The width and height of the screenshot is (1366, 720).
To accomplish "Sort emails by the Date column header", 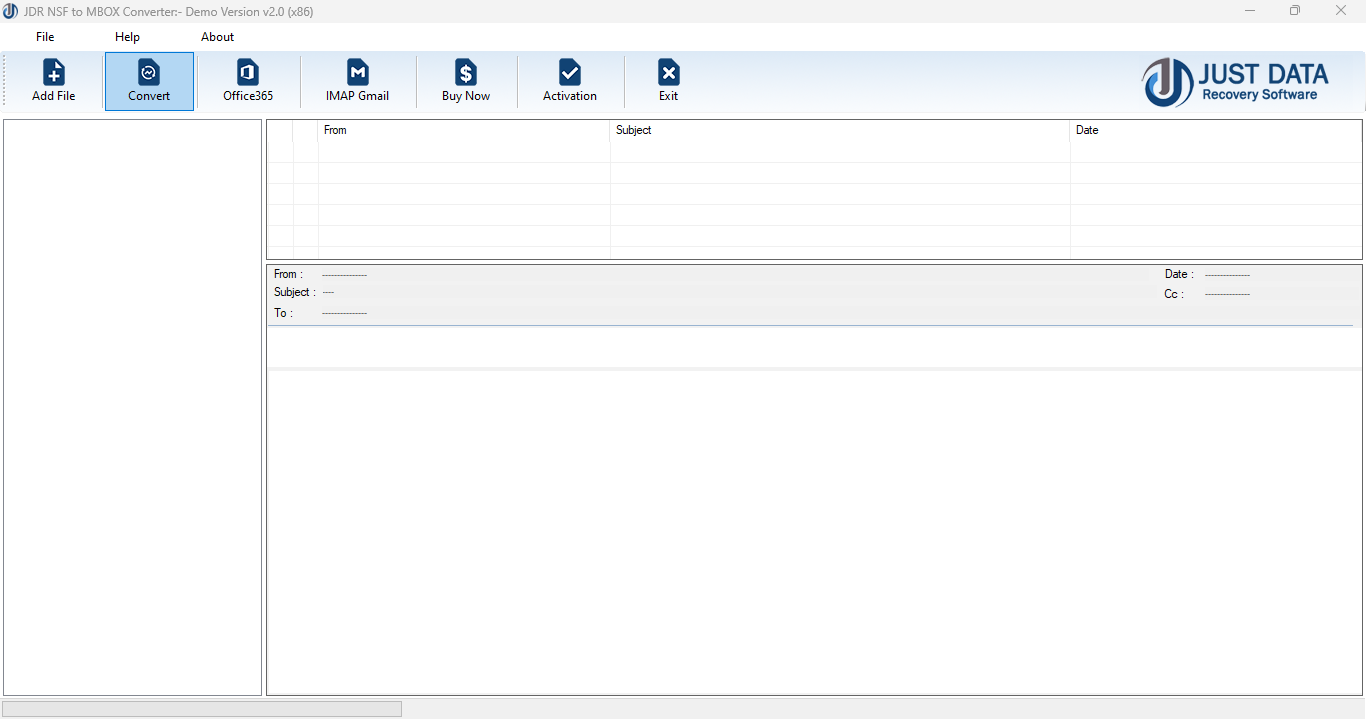I will click(x=1216, y=131).
